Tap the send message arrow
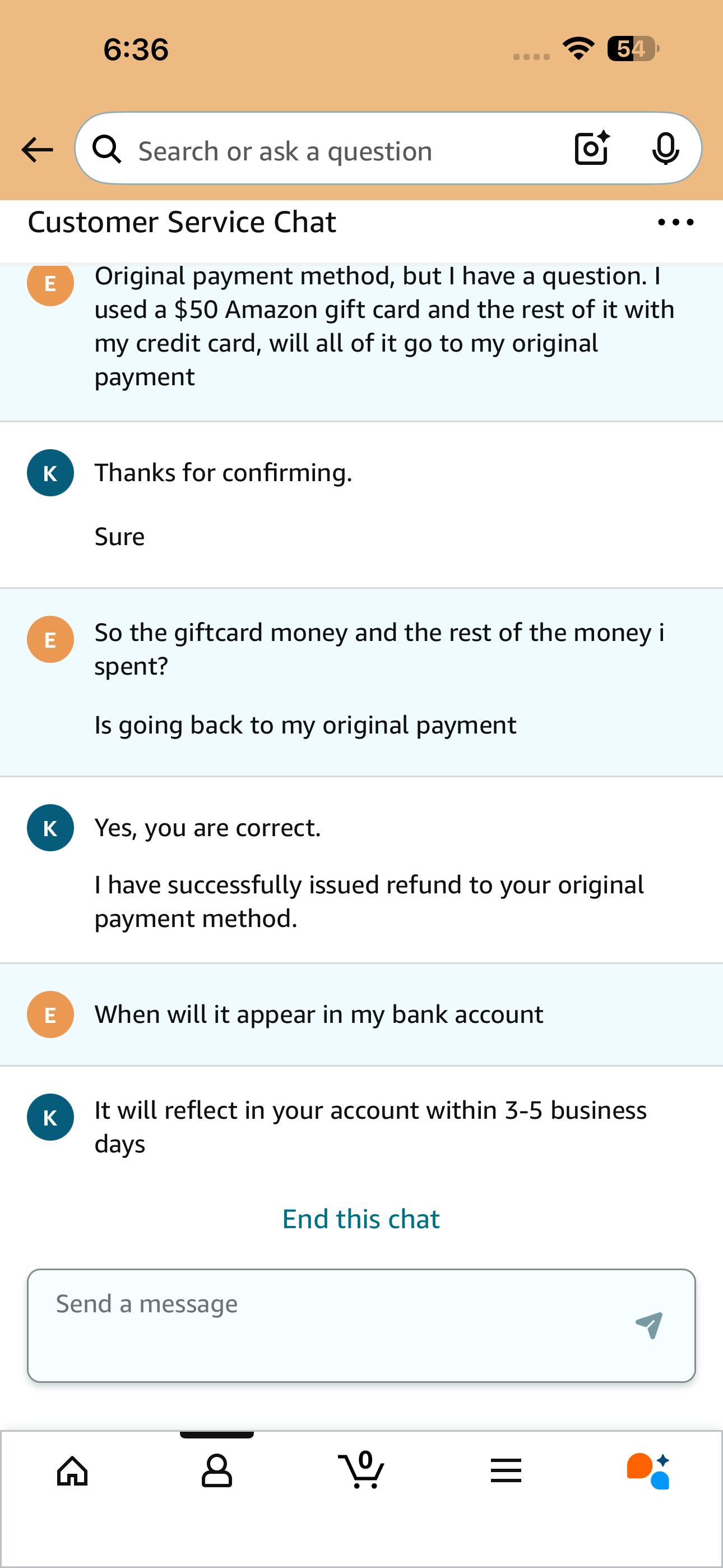723x1568 pixels. tap(649, 1325)
